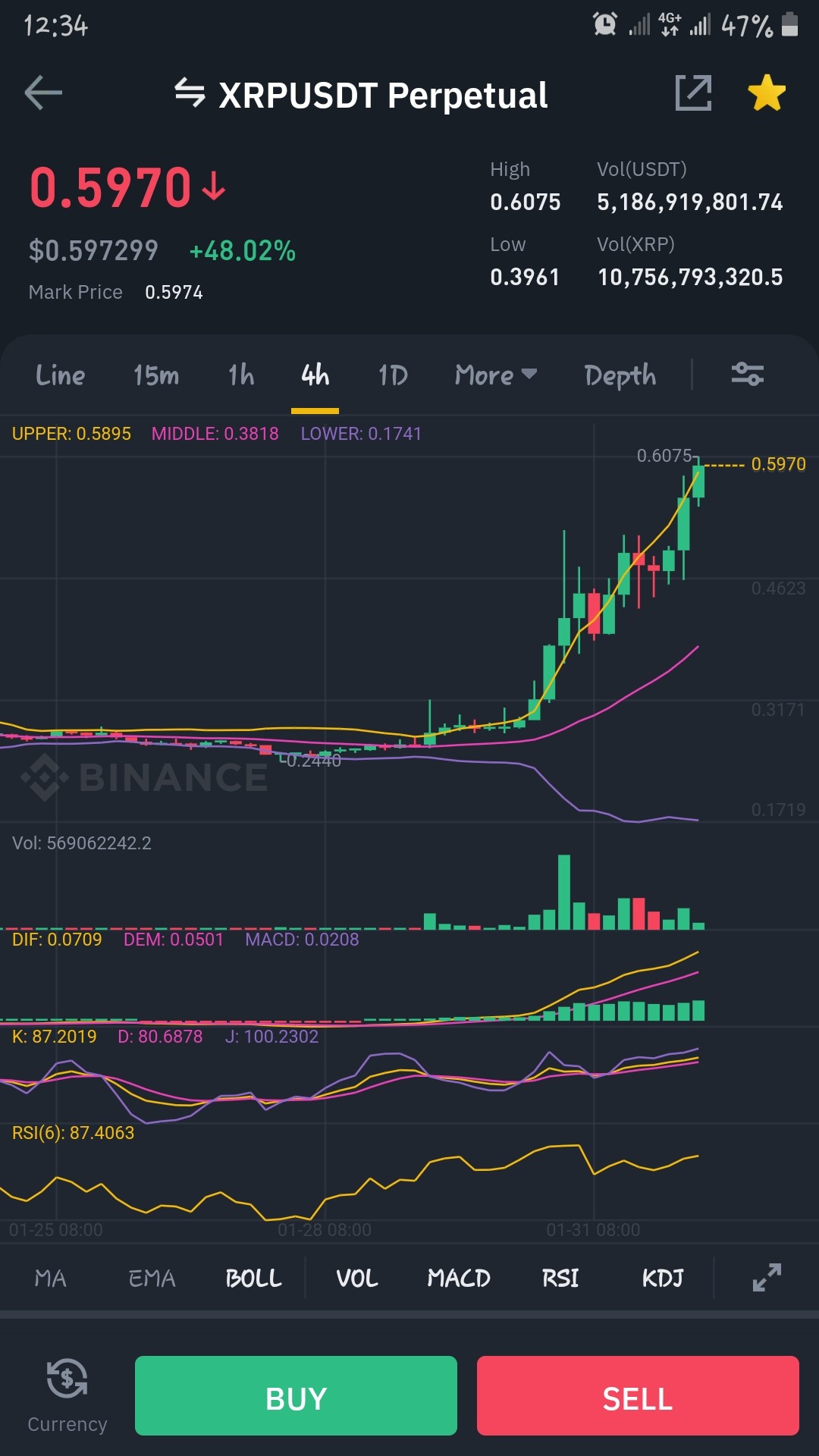
Task: Toggle the MACD indicator
Action: click(x=458, y=1279)
